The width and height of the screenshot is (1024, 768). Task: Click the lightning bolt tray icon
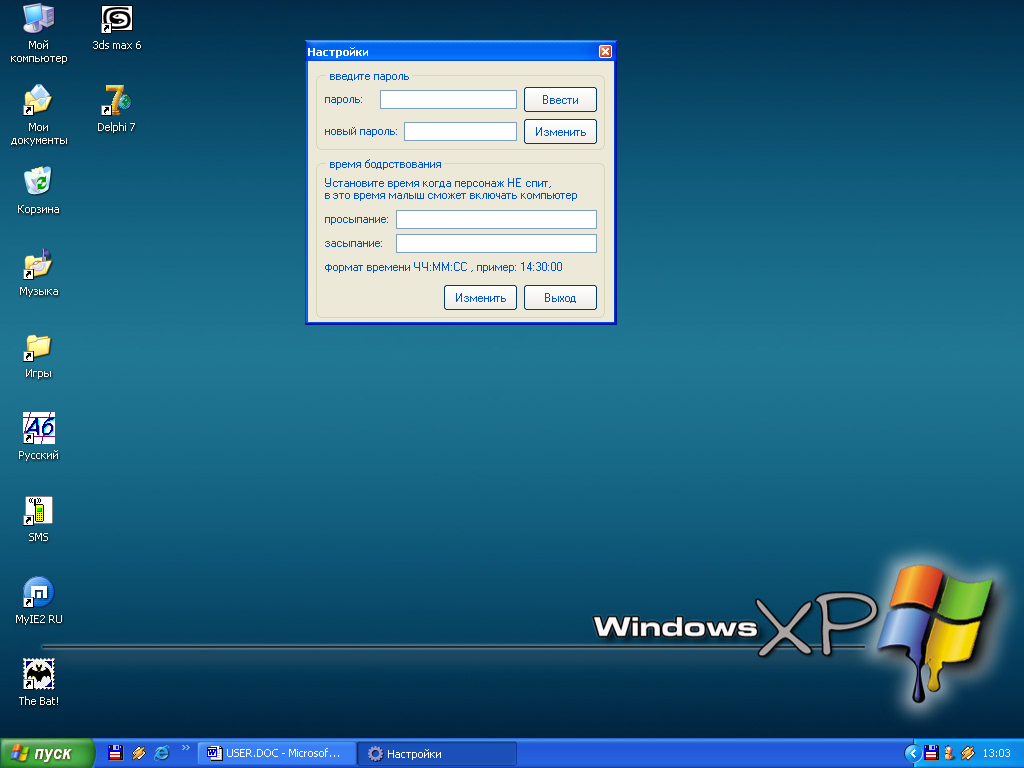968,753
